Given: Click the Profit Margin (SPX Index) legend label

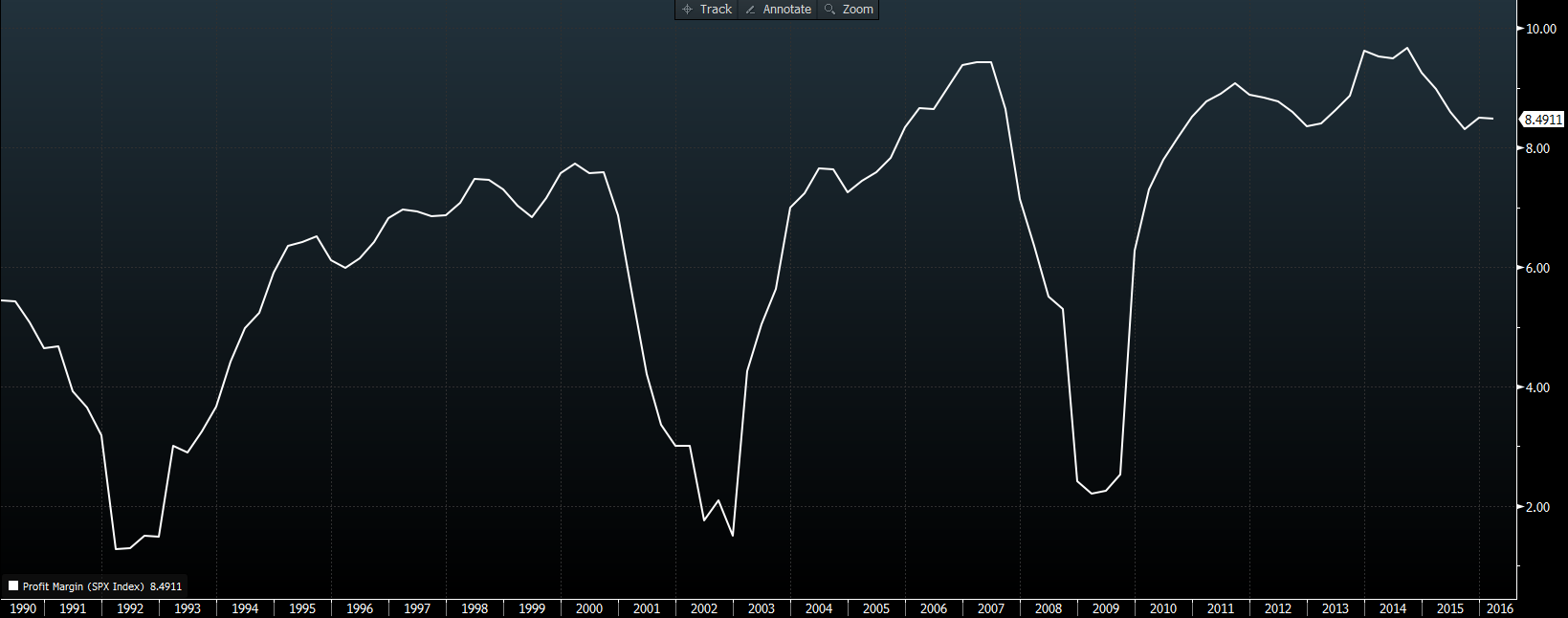Looking at the screenshot, I should (83, 586).
